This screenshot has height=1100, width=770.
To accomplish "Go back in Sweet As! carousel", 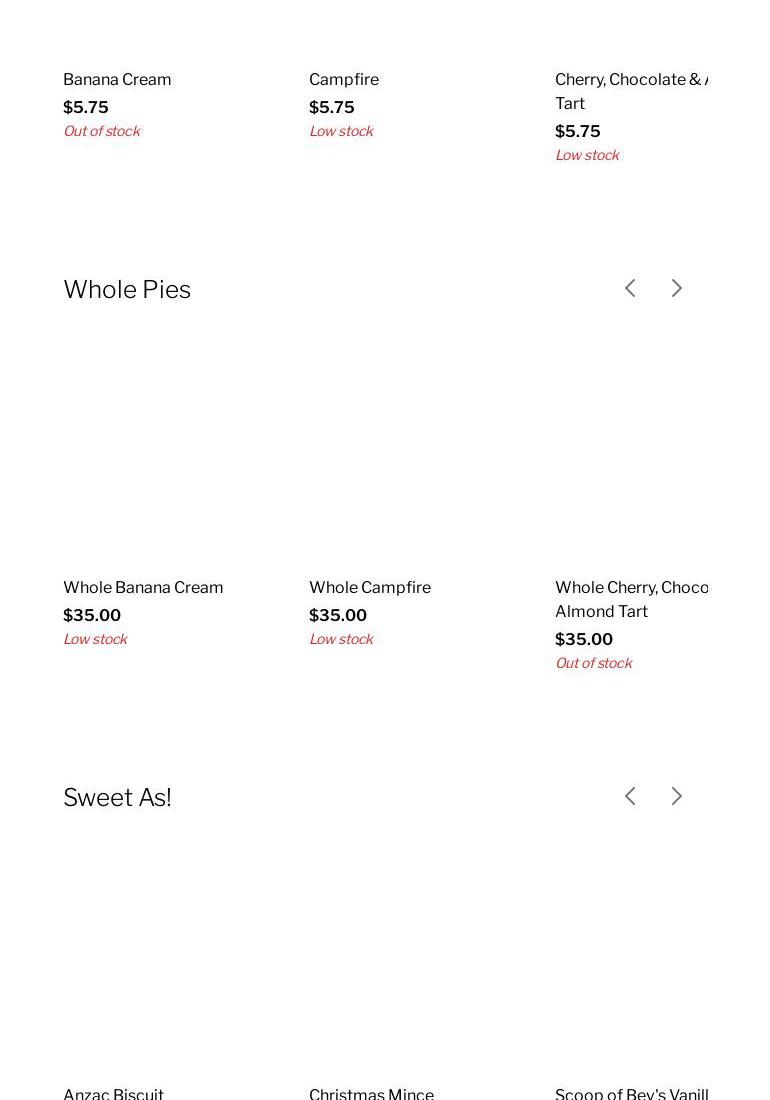I will (x=630, y=796).
